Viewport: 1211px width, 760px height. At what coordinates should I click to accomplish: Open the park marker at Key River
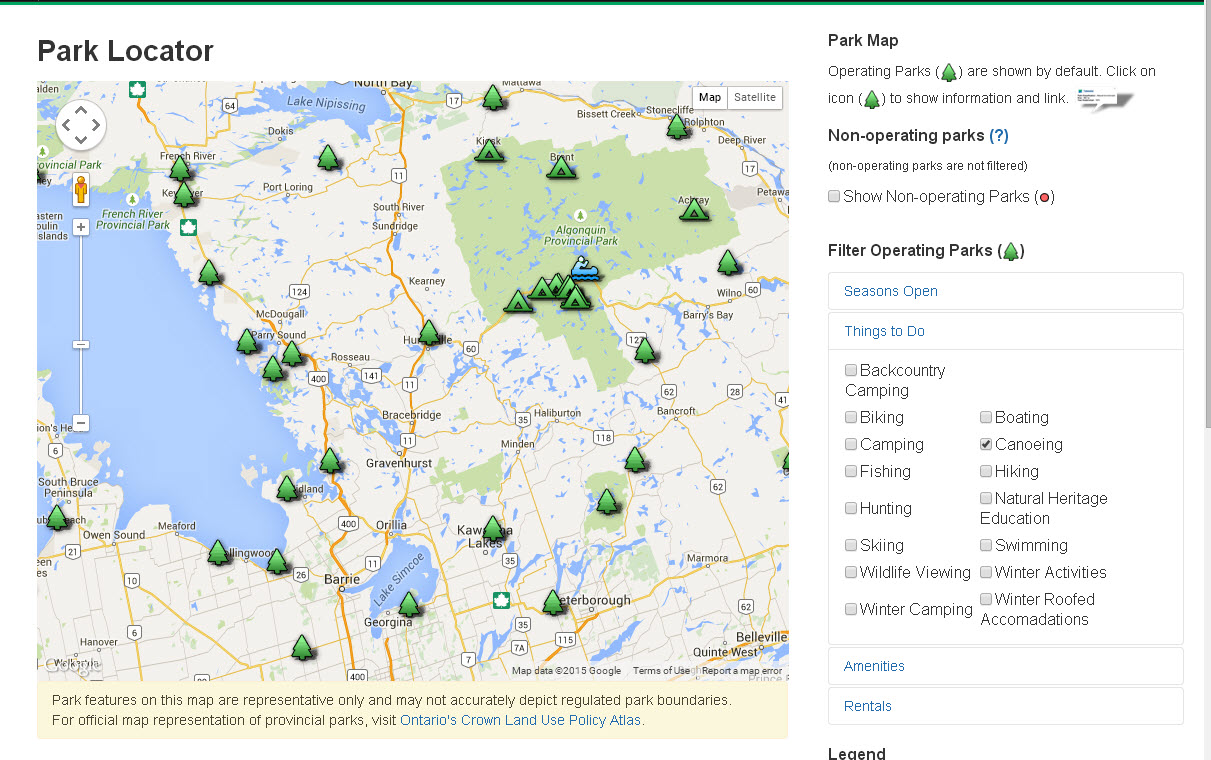184,194
